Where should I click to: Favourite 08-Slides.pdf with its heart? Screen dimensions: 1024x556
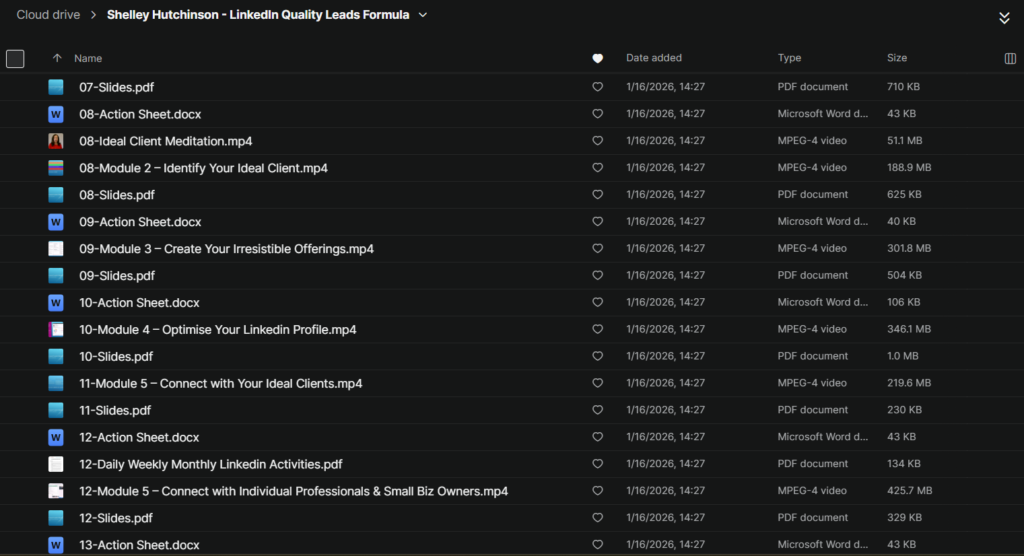(598, 195)
